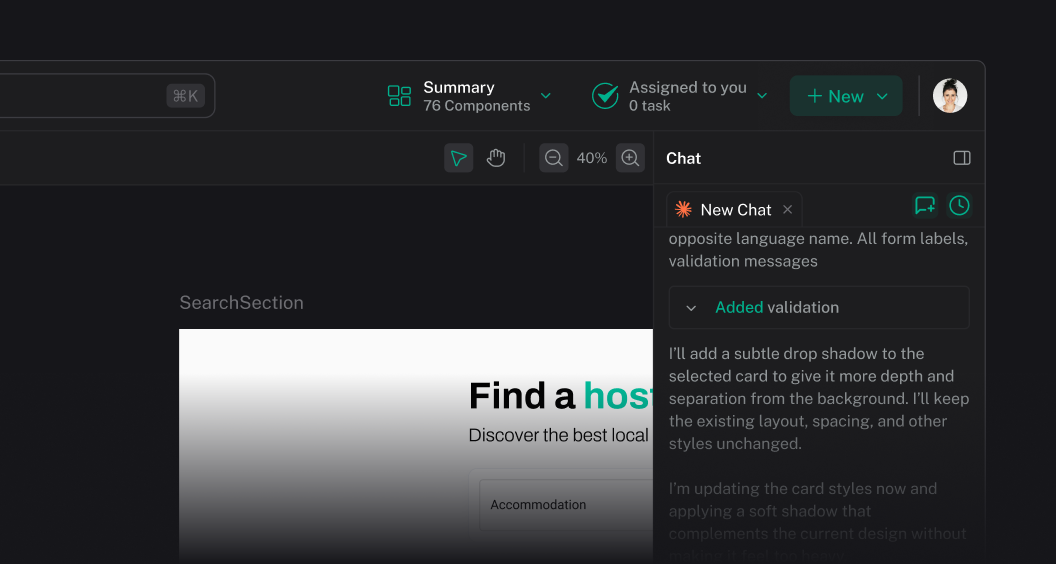
Task: Click the Accommodation field in the canvas
Action: point(566,505)
